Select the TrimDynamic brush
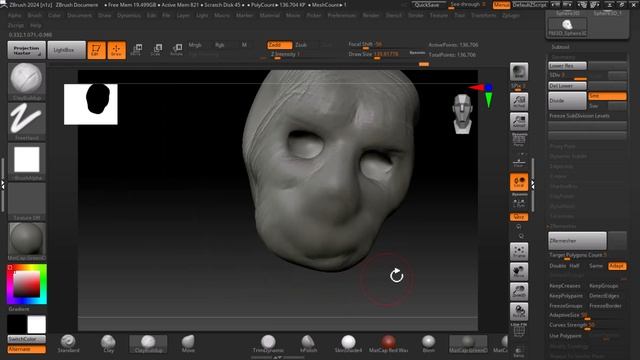Image resolution: width=640 pixels, height=360 pixels. coord(268,344)
